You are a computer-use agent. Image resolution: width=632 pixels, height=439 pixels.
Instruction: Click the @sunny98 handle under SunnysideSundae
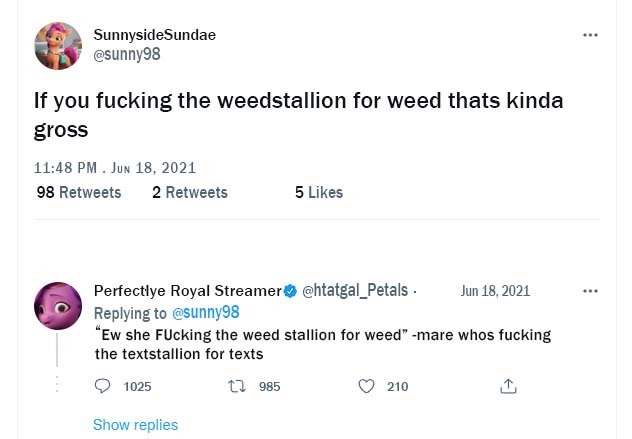pos(126,54)
